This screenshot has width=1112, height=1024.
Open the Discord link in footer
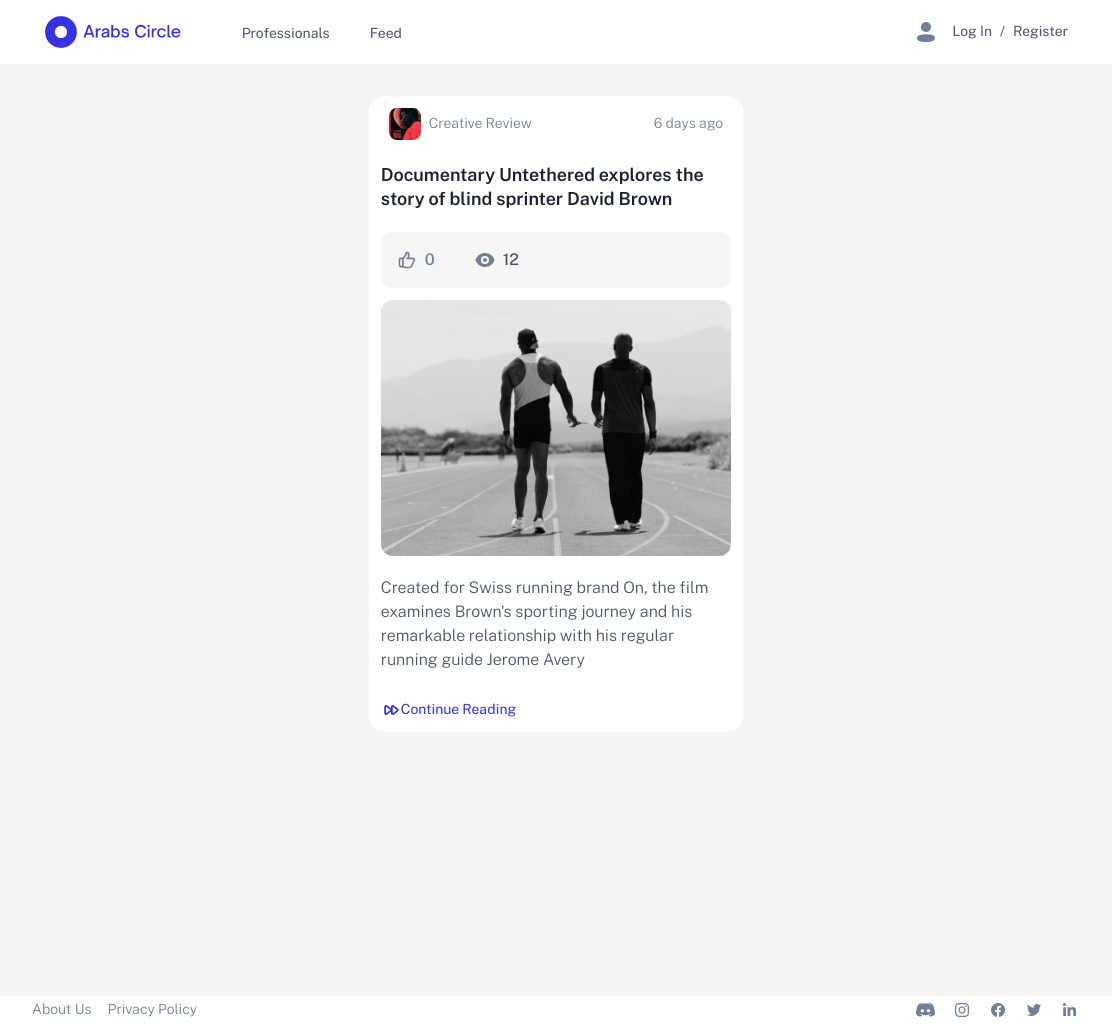925,1010
